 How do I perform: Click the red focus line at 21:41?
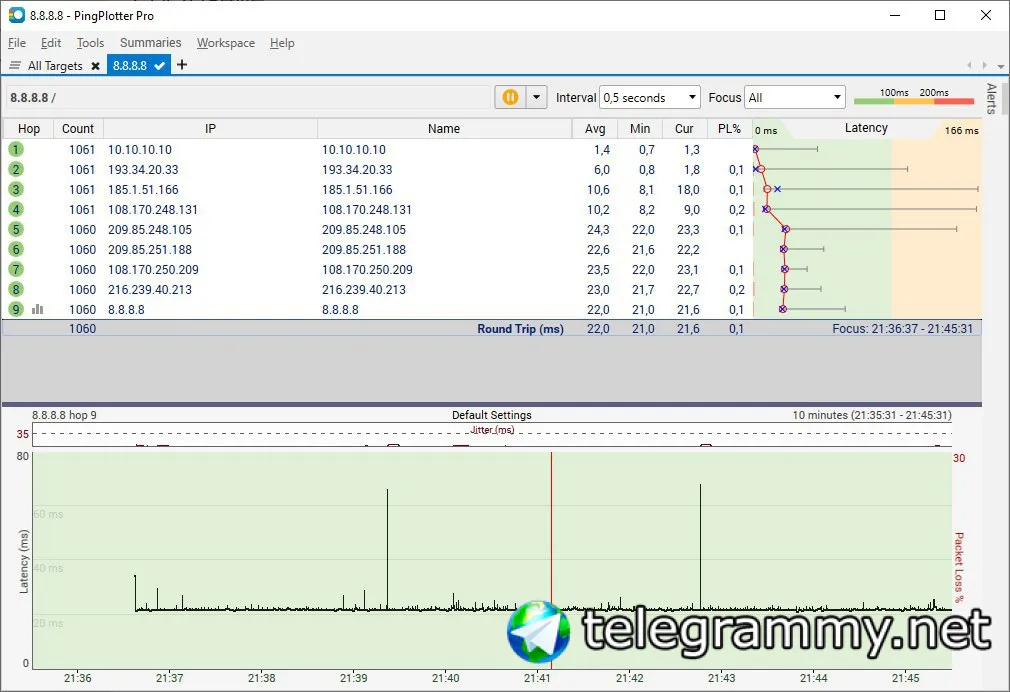click(x=551, y=559)
